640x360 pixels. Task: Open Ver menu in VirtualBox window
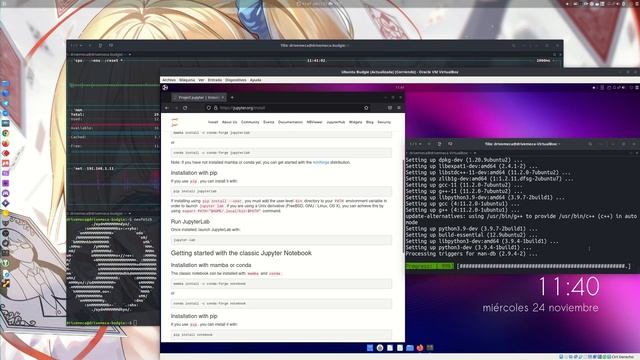tap(201, 80)
